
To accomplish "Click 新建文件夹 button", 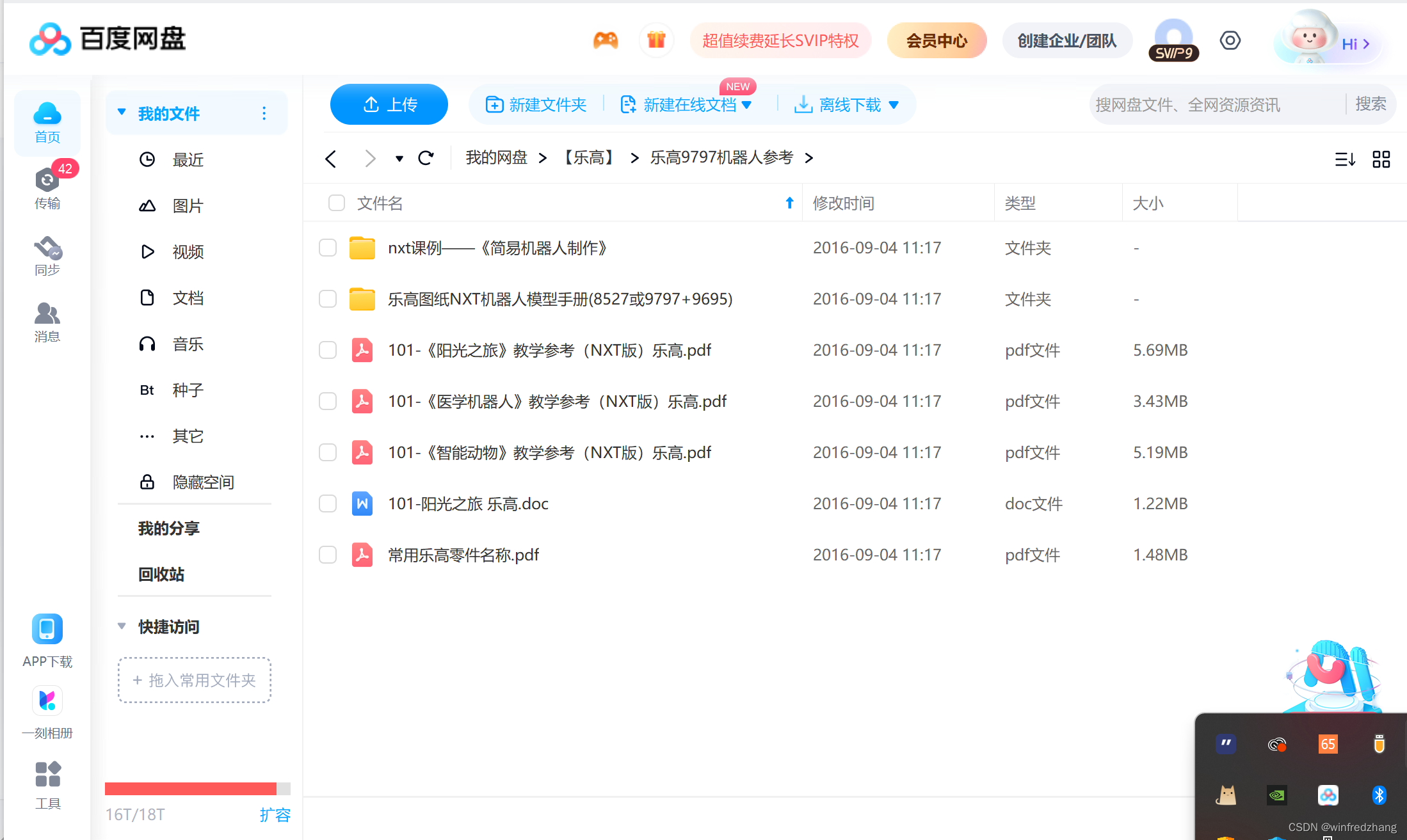I will pos(536,104).
